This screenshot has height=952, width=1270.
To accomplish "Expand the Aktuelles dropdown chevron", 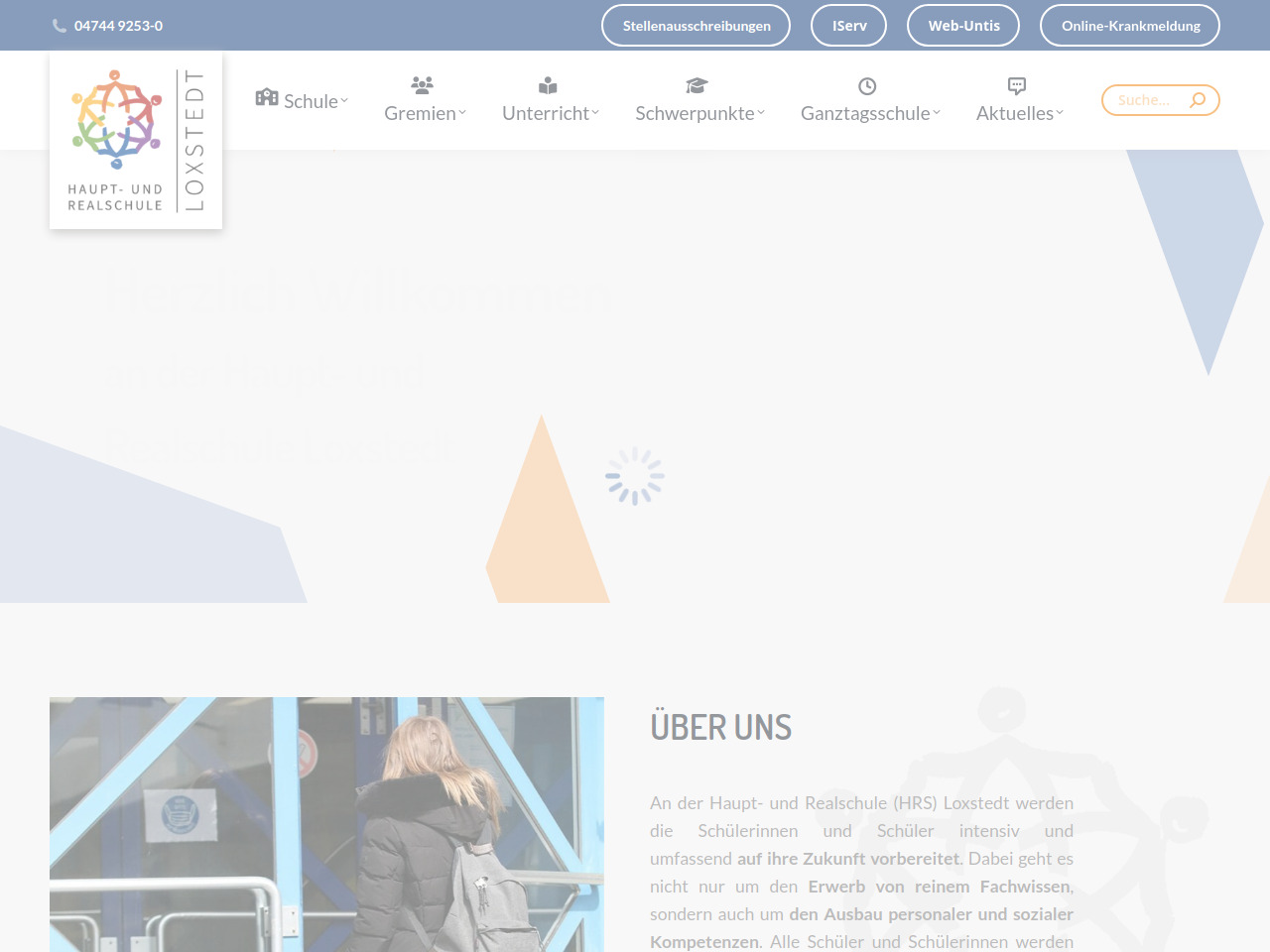I will coord(1060,113).
